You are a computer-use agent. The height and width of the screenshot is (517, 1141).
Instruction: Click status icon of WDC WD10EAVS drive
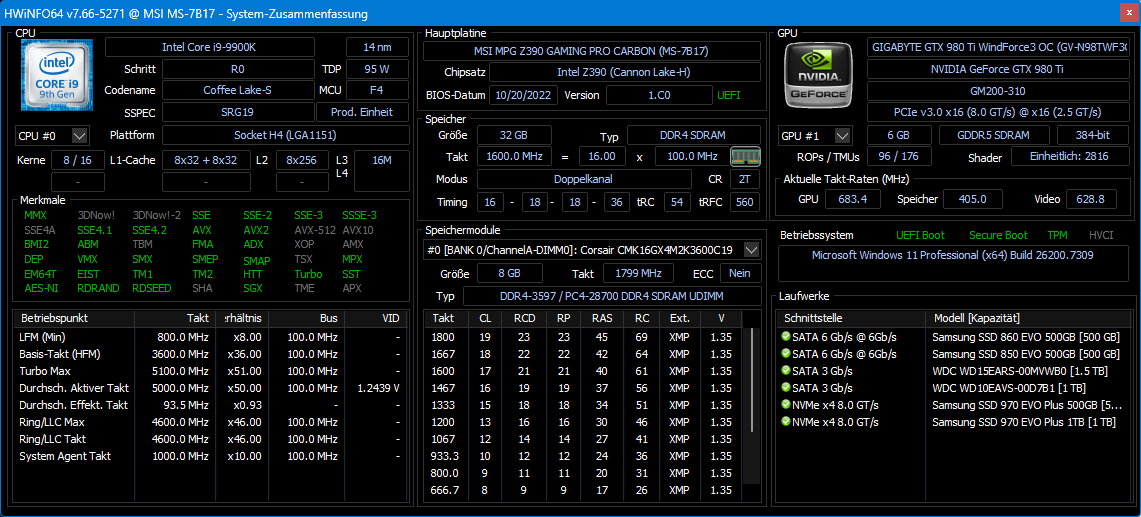pyautogui.click(x=786, y=388)
